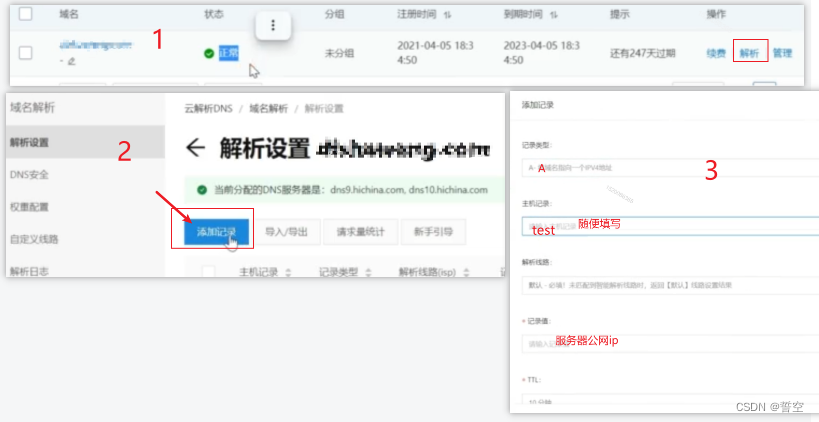This screenshot has height=422, width=819.
Task: Open the TTL dropdown showing 10 分钟
Action: tap(670, 400)
